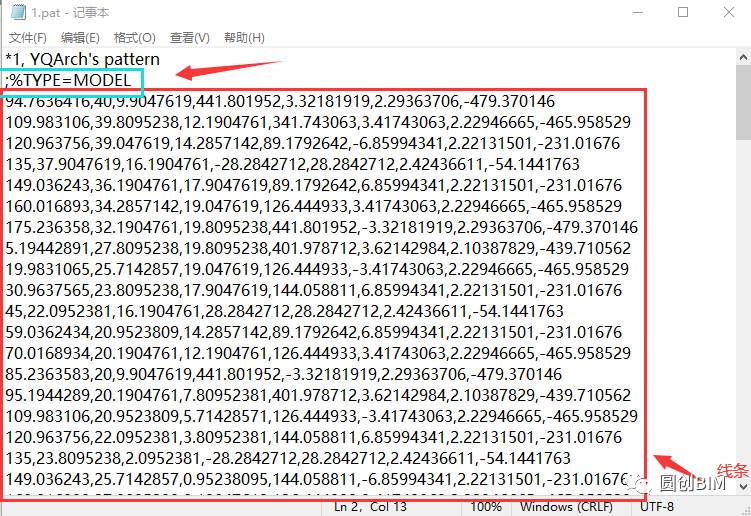Screen dimensions: 751x516
Task: Click the line "*1, YQArch's pattern"
Action: click(x=82, y=59)
